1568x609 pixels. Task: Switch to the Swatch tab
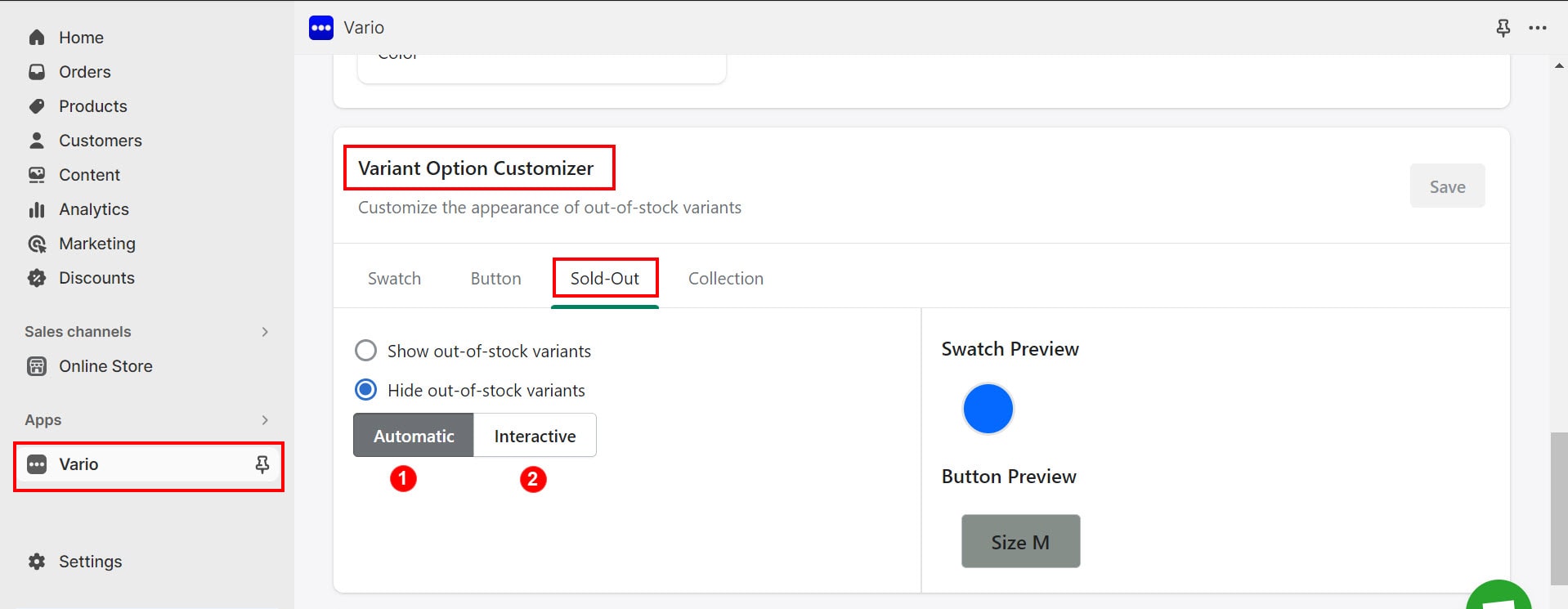coord(394,279)
